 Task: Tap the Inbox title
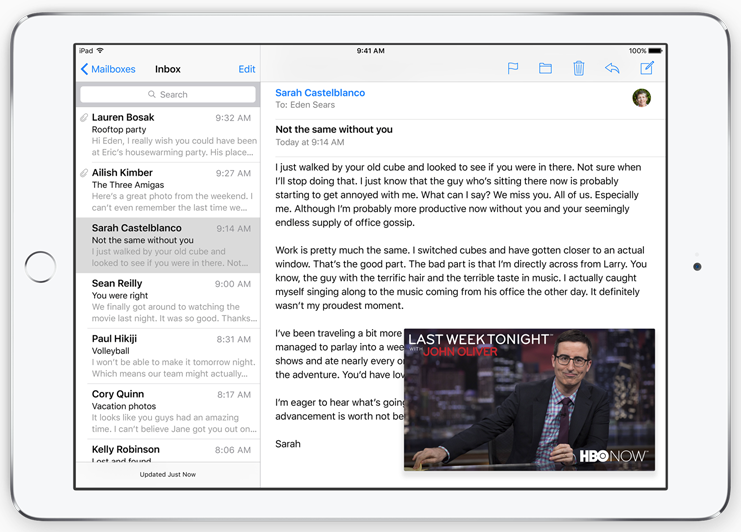[168, 69]
